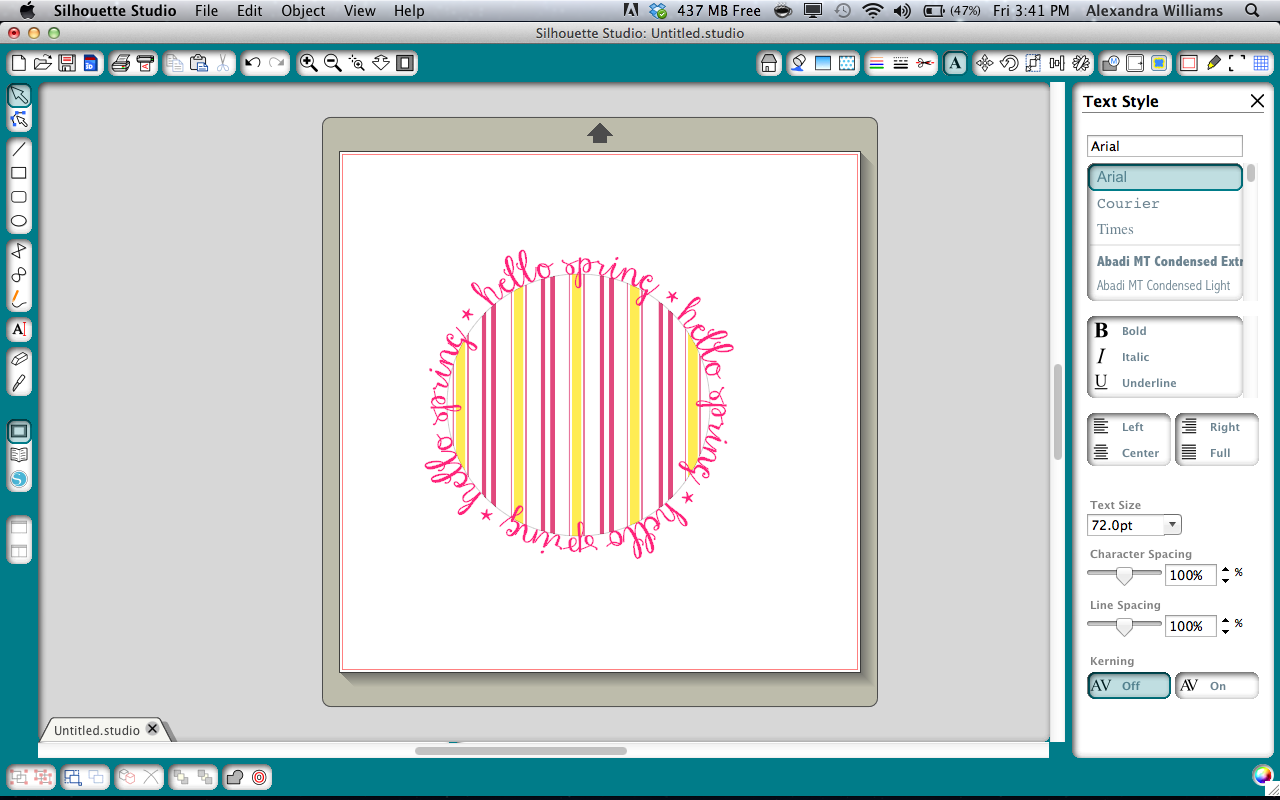1280x800 pixels.
Task: Select the Rounded Rectangle tool
Action: tap(19, 197)
